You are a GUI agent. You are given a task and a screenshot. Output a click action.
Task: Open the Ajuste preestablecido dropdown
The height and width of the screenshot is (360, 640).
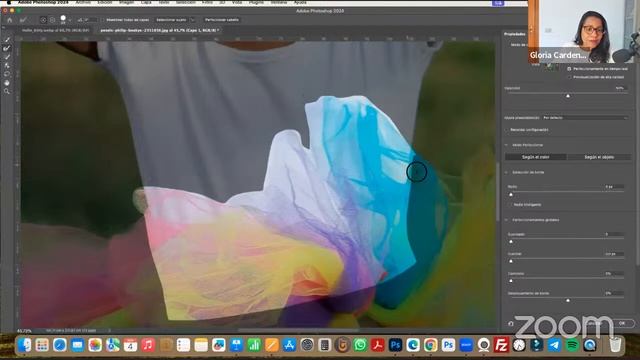(585, 118)
